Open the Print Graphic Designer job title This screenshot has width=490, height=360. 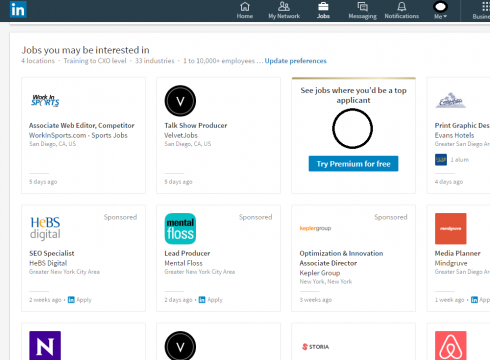pos(462,125)
